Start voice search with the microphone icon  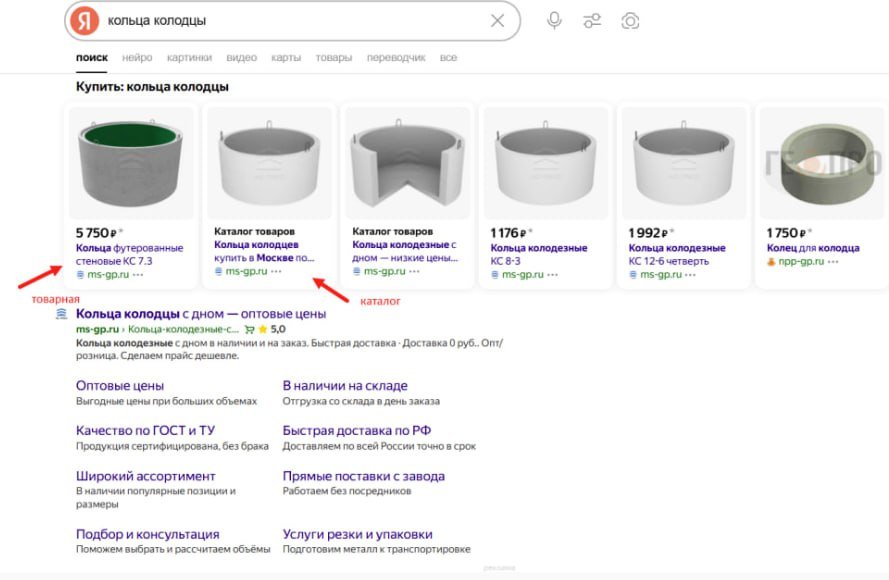tap(554, 21)
